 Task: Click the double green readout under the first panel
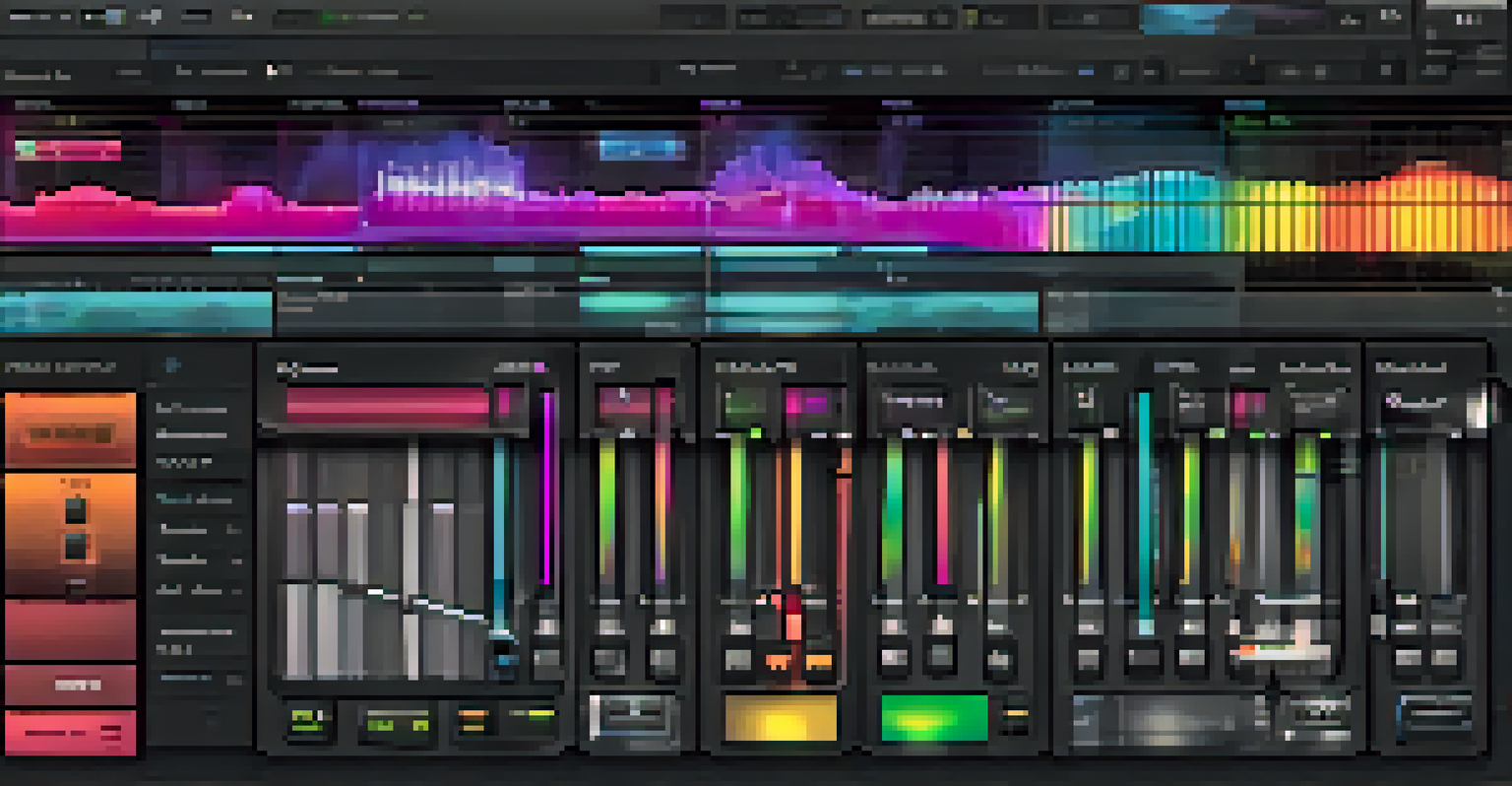point(395,725)
